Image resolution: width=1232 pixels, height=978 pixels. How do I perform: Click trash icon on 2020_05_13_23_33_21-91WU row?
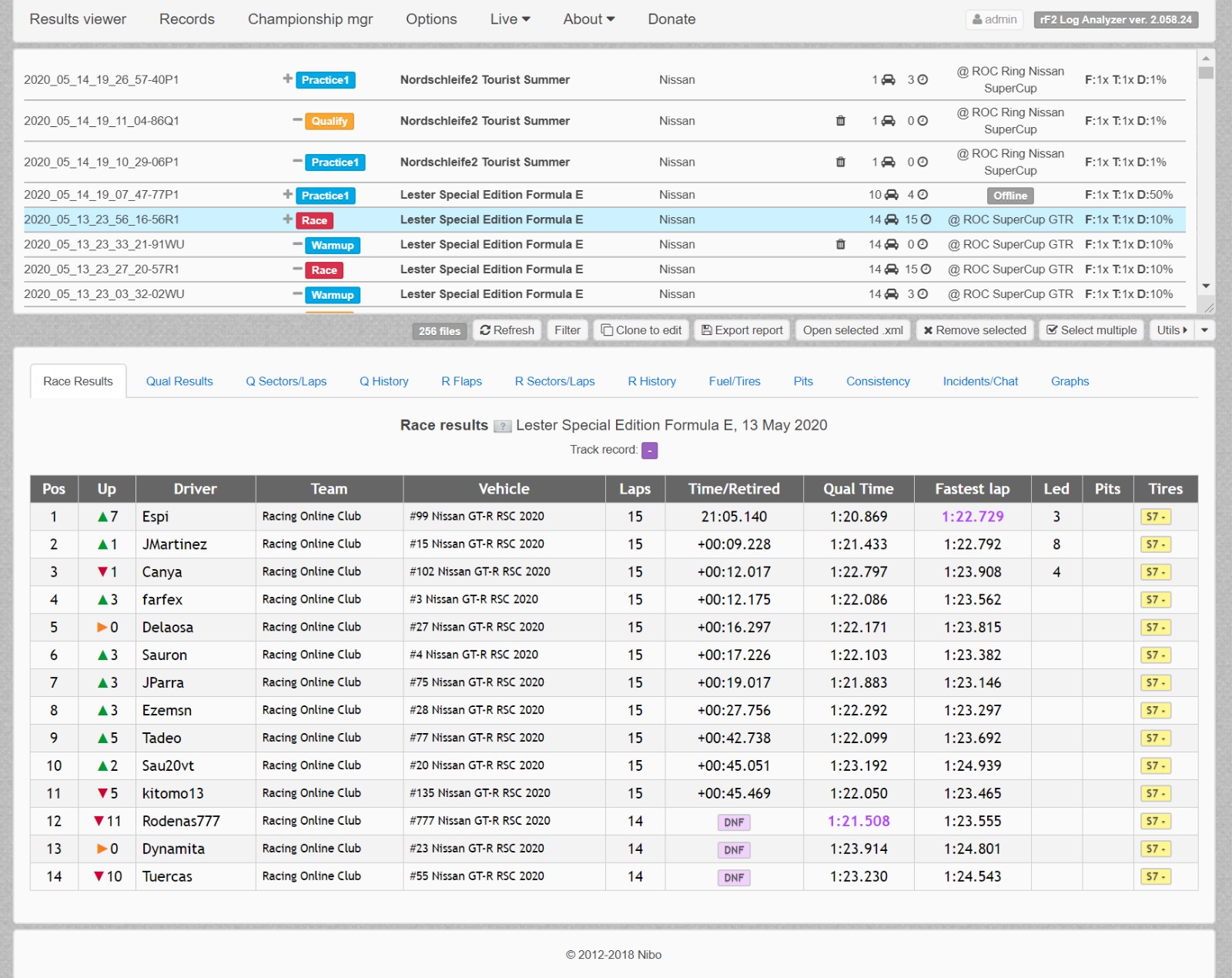840,245
